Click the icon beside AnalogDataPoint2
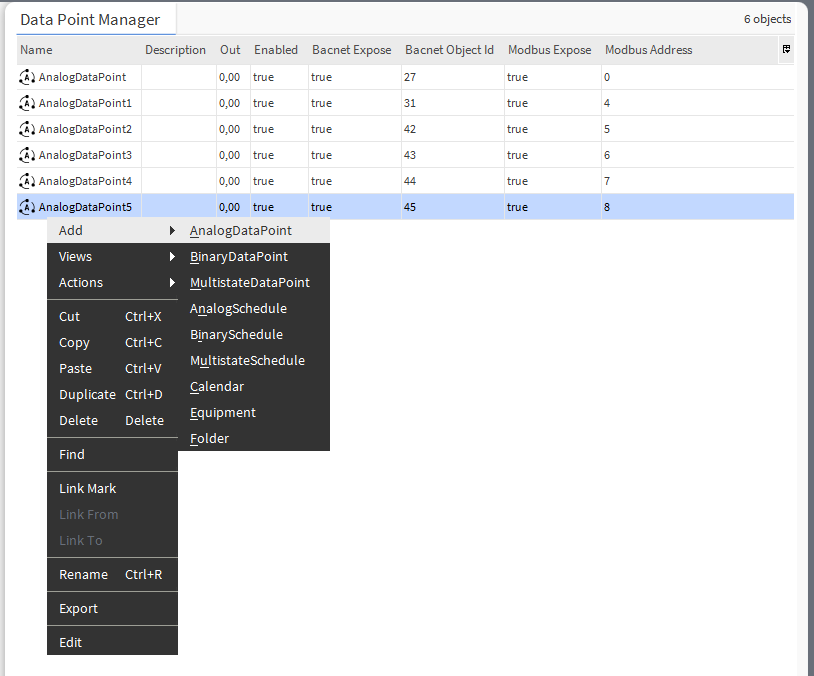The width and height of the screenshot is (814, 676). click(25, 128)
